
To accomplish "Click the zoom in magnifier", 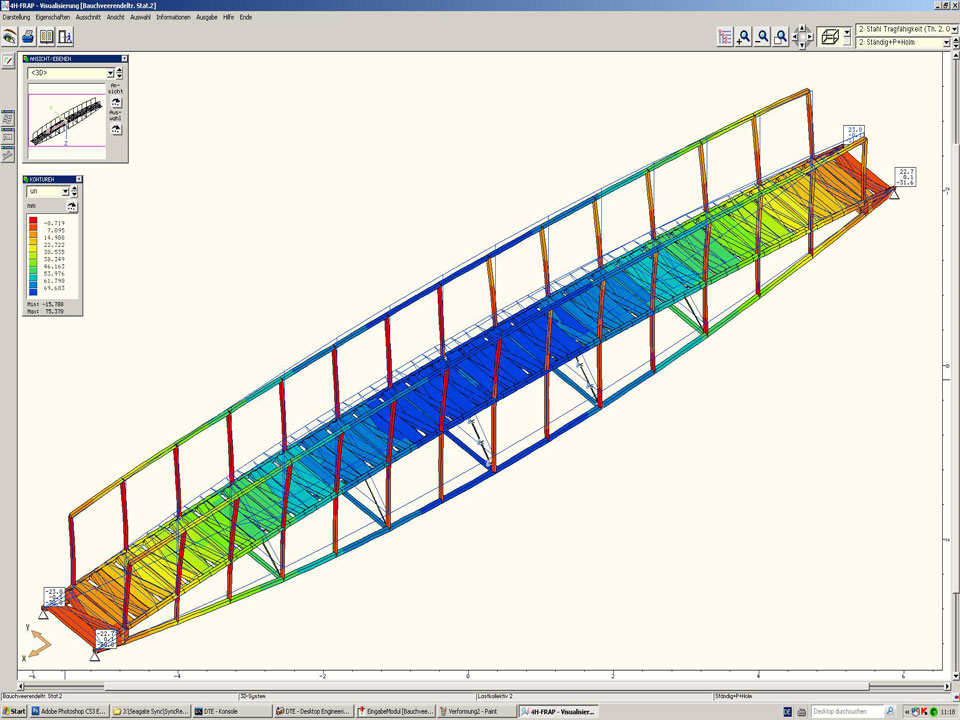I will [x=743, y=37].
